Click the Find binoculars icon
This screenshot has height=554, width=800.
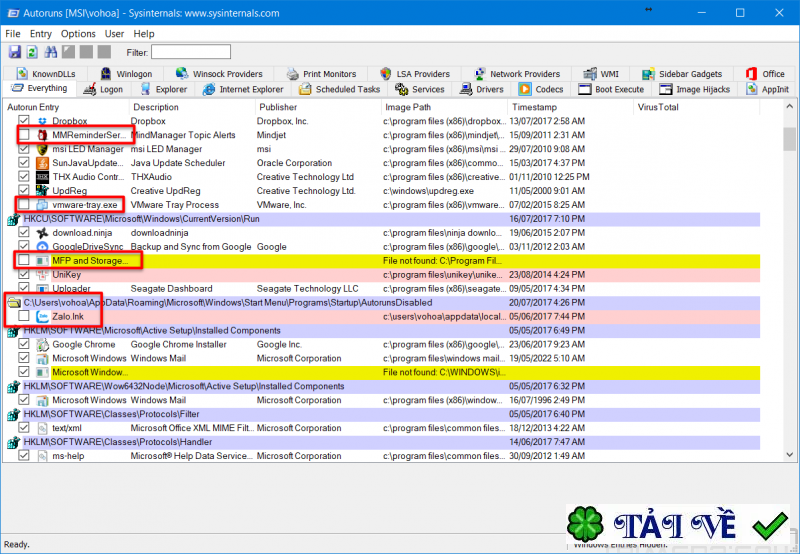pos(51,52)
